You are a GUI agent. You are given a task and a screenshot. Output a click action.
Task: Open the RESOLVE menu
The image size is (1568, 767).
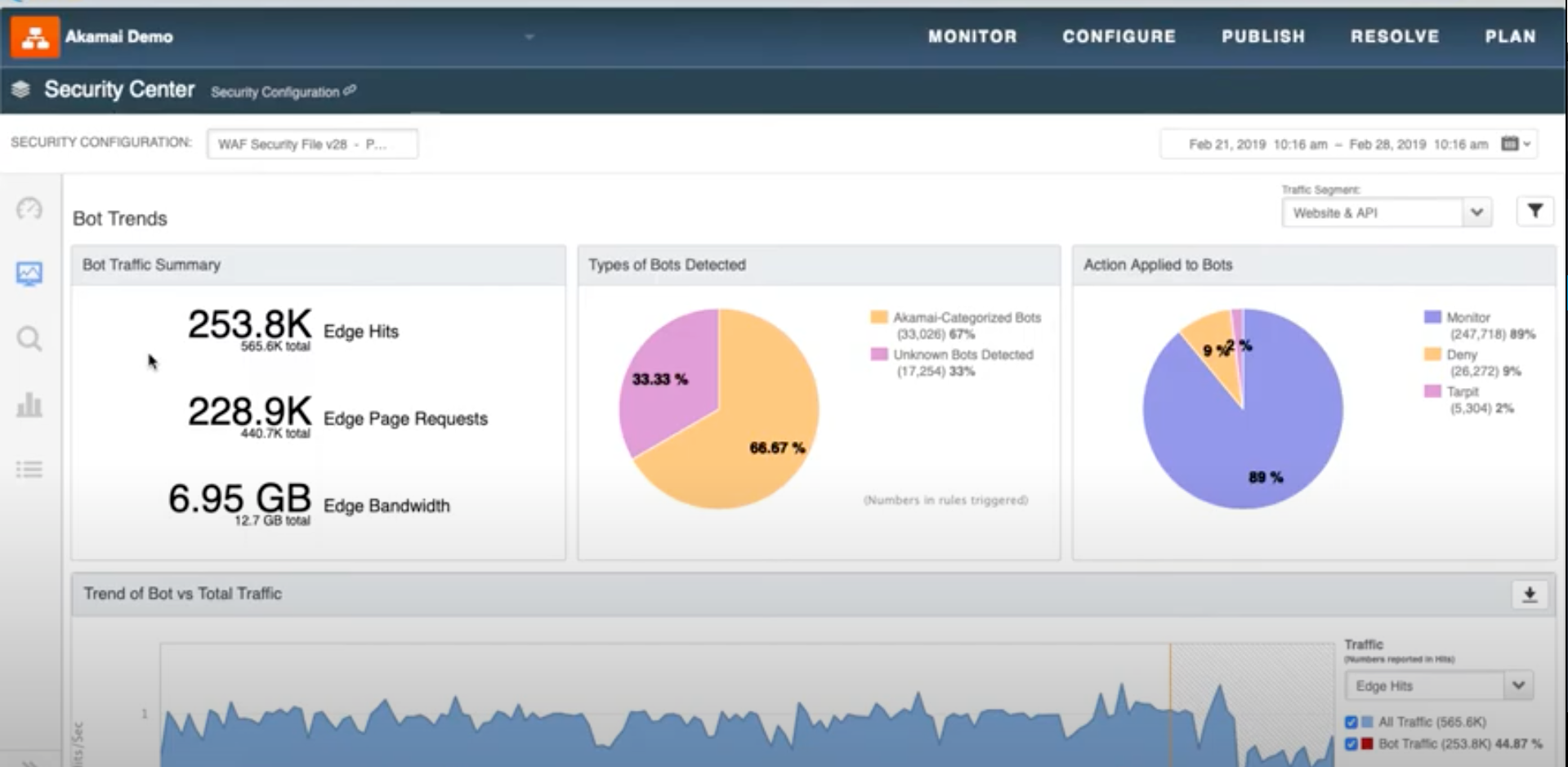click(1395, 37)
